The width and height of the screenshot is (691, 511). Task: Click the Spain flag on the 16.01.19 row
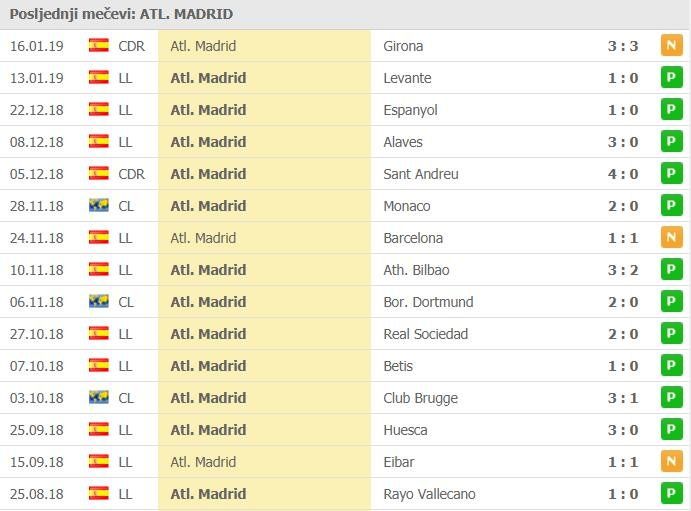tap(98, 46)
